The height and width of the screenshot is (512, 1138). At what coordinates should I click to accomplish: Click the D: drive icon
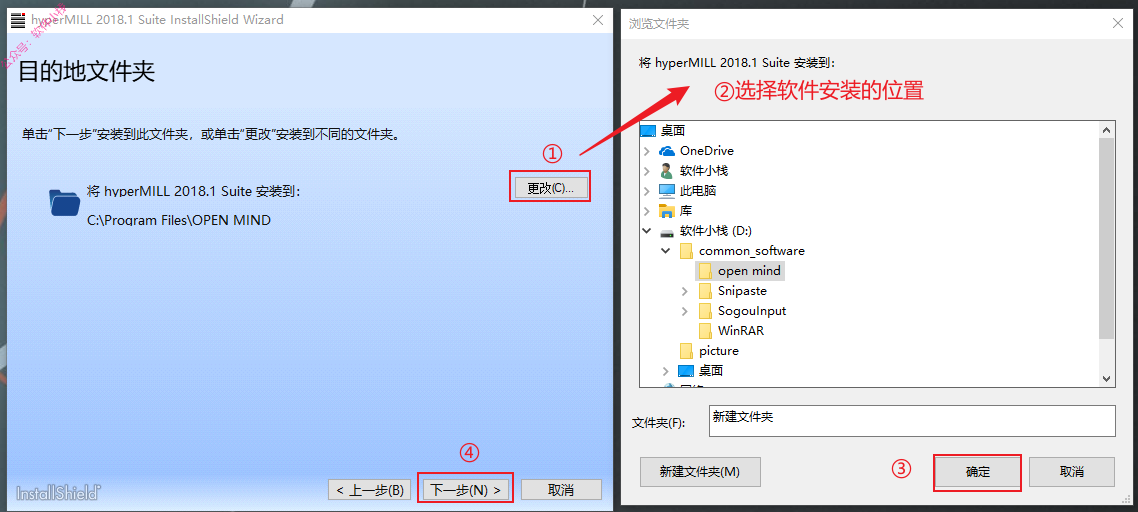point(666,232)
